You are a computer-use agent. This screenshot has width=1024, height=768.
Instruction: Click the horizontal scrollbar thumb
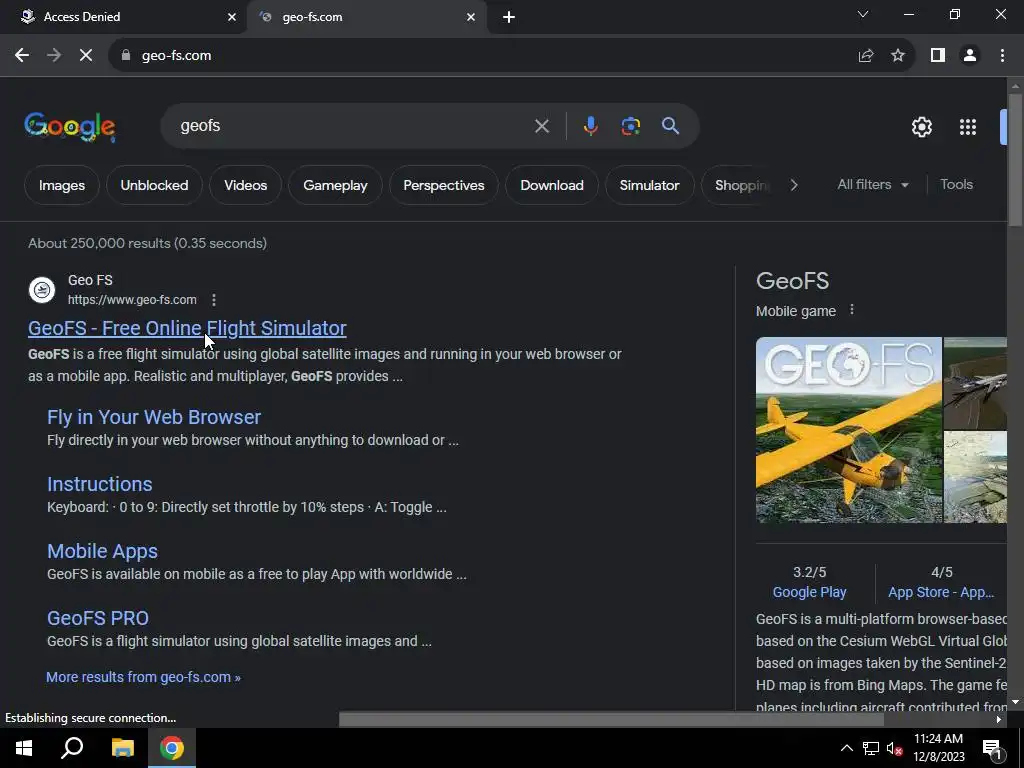(611, 719)
